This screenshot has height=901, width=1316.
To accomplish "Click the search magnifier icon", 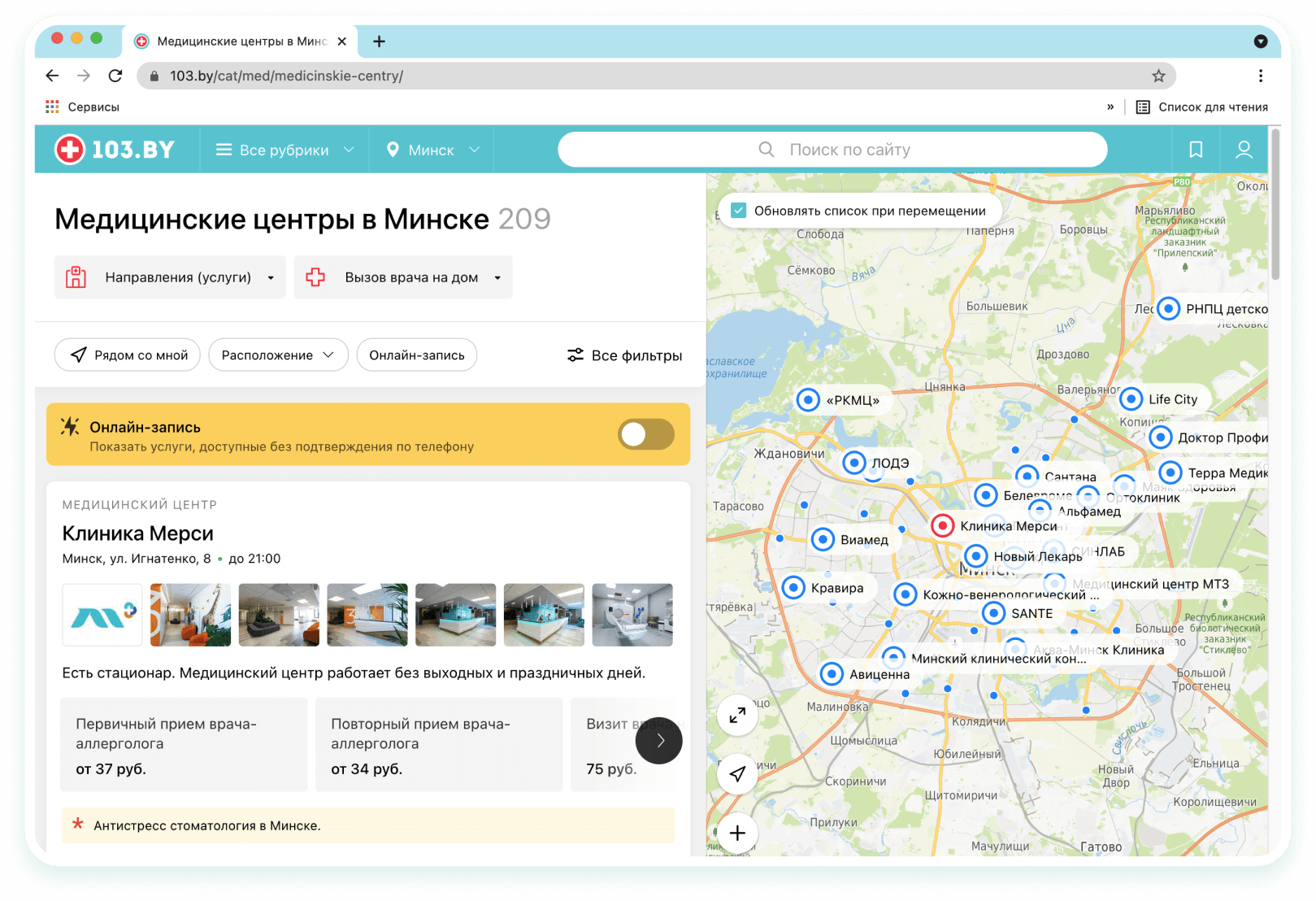I will (766, 150).
